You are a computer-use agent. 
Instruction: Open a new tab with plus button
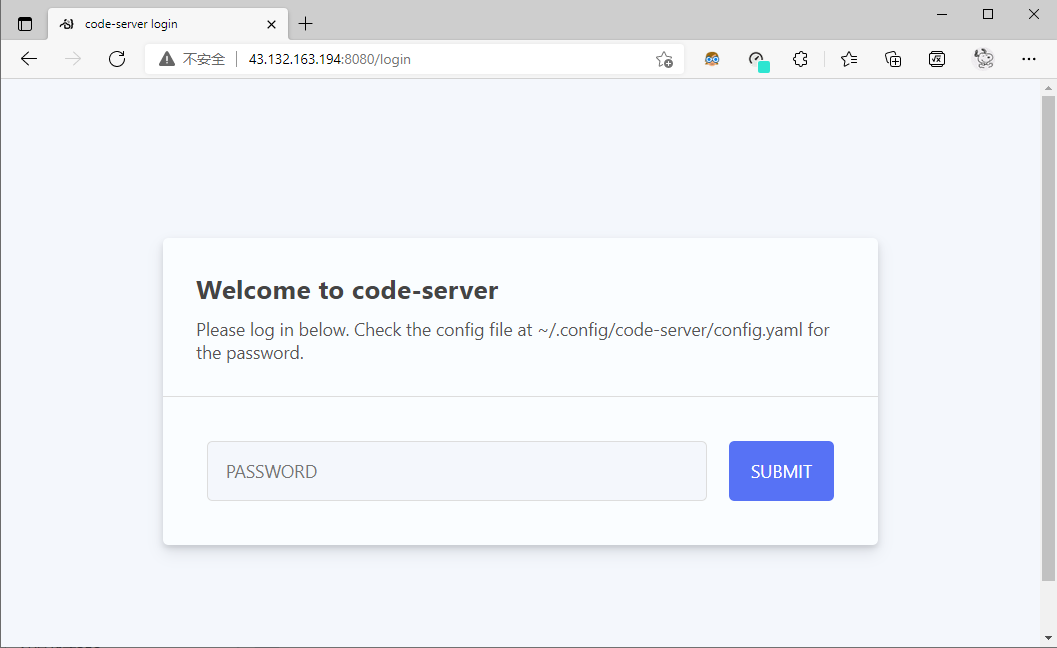click(x=306, y=24)
